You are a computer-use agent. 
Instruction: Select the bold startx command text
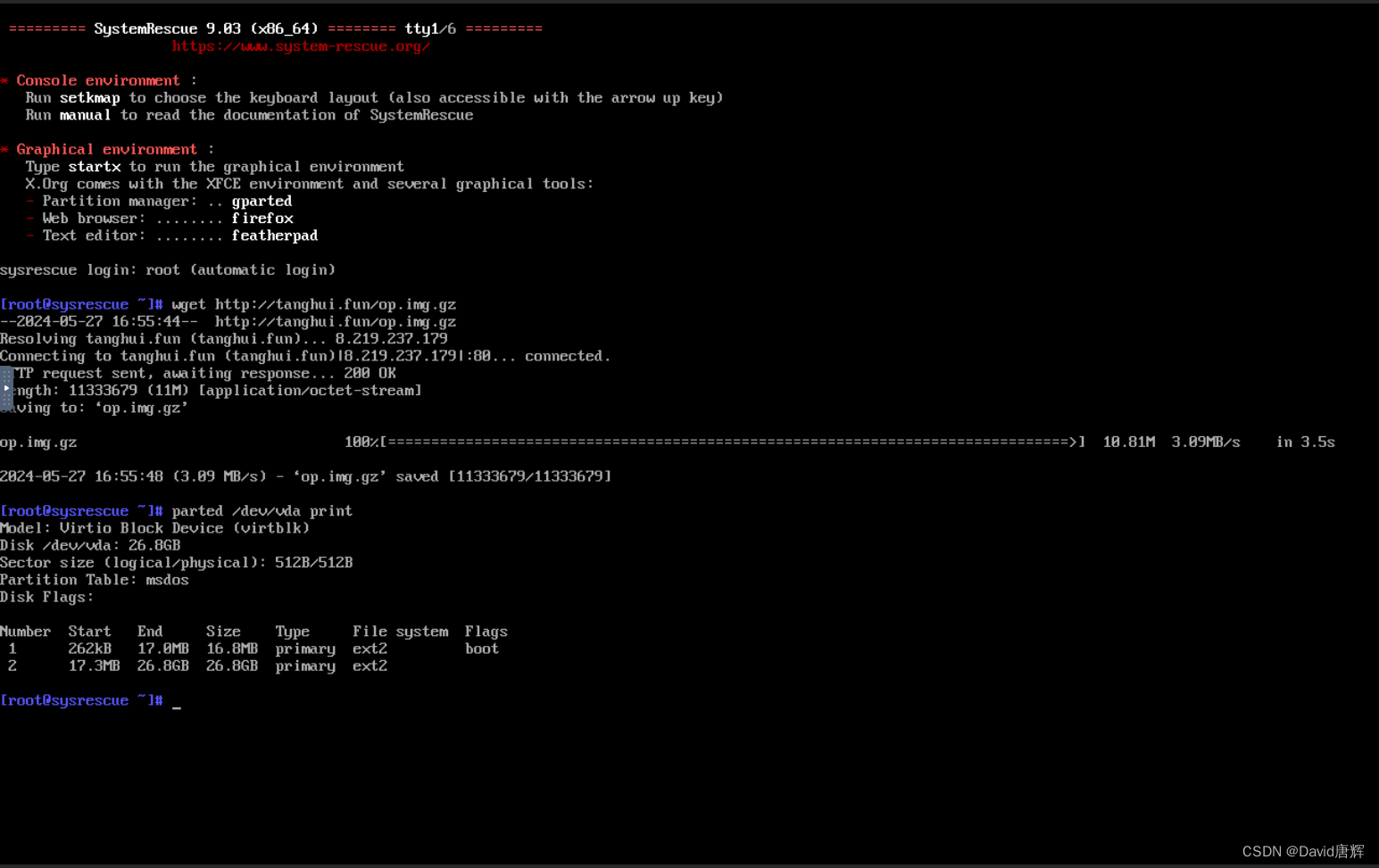(x=95, y=166)
